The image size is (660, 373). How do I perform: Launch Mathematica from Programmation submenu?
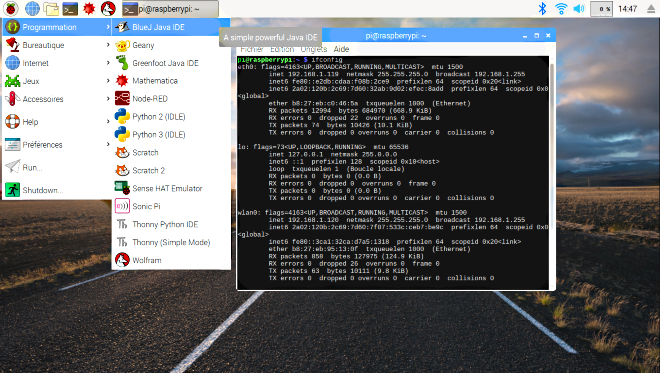[x=171, y=81]
